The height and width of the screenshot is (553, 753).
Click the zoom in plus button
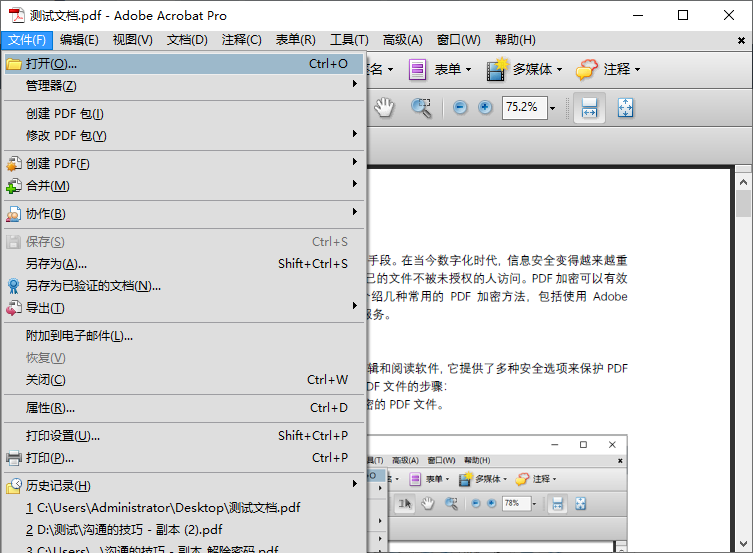pos(485,108)
